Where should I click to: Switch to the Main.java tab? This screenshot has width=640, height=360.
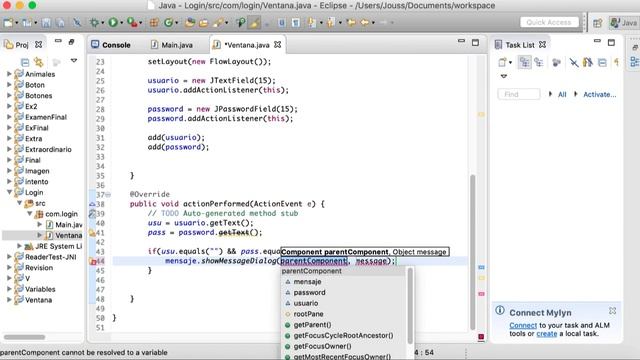tap(172, 45)
